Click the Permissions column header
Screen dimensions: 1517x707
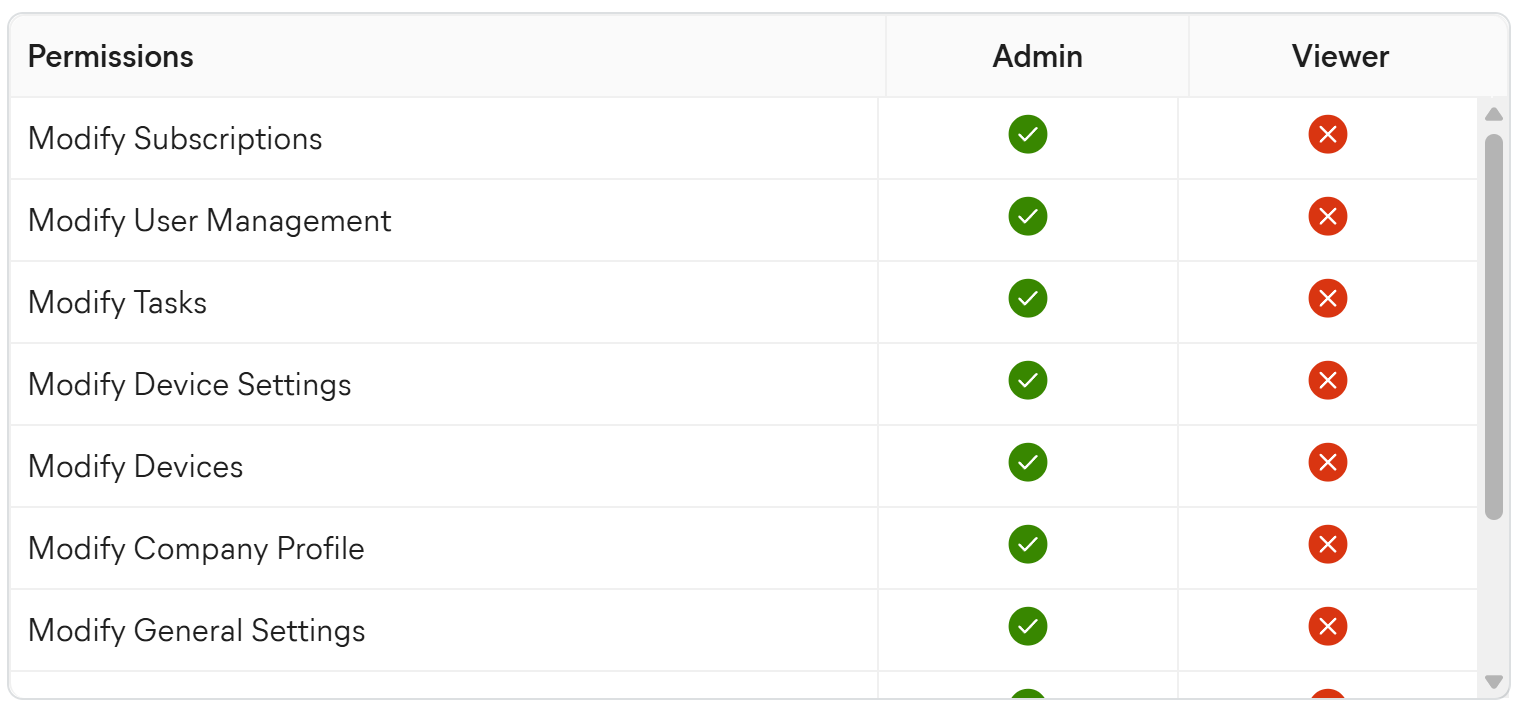coord(111,56)
